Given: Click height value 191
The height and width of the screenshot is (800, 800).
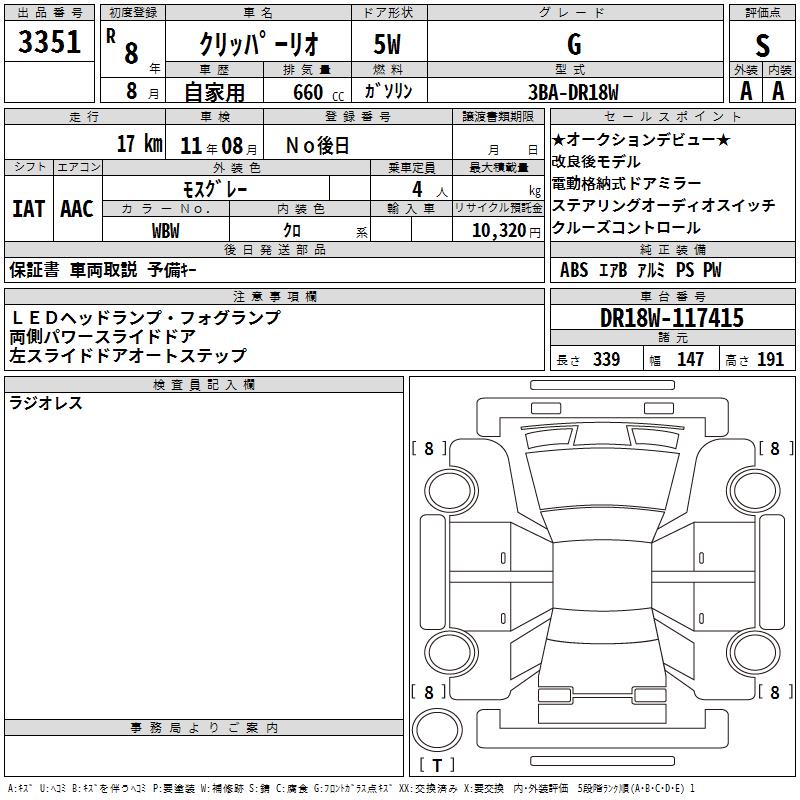Looking at the screenshot, I should click(770, 359).
